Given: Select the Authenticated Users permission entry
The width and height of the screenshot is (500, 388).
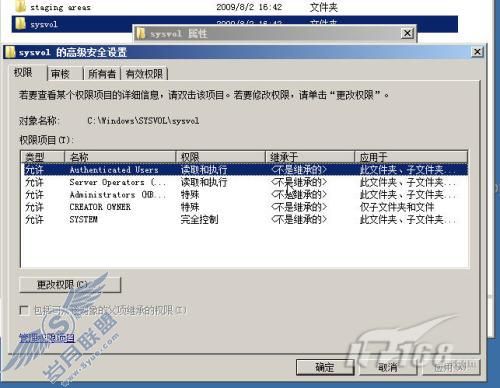Looking at the screenshot, I should tap(245, 170).
